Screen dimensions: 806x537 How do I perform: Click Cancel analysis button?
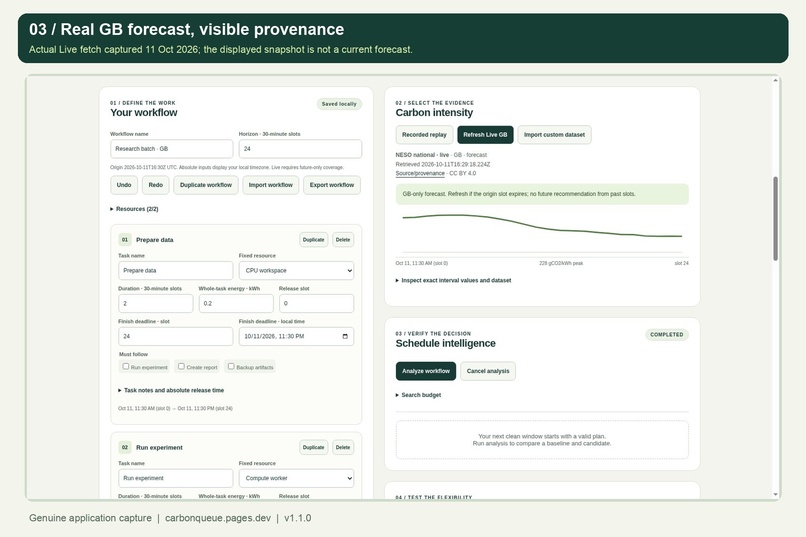pos(488,371)
